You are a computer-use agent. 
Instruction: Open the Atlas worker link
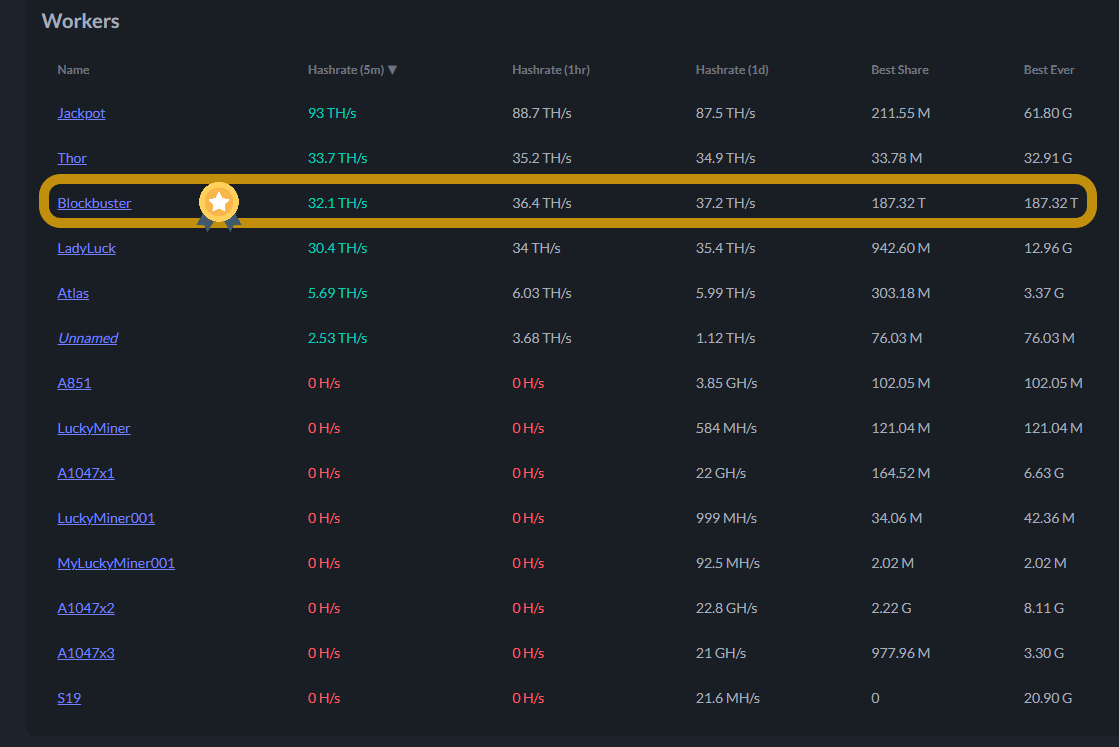tap(73, 293)
